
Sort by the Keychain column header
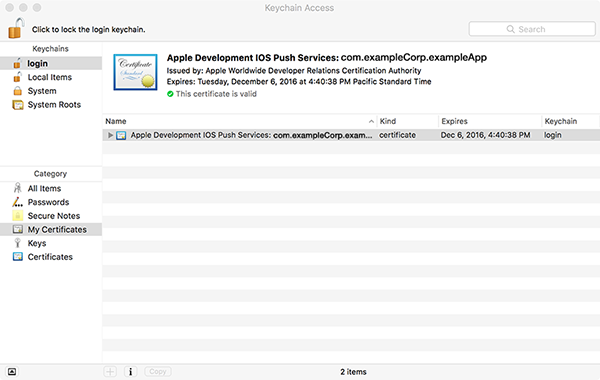[571, 121]
